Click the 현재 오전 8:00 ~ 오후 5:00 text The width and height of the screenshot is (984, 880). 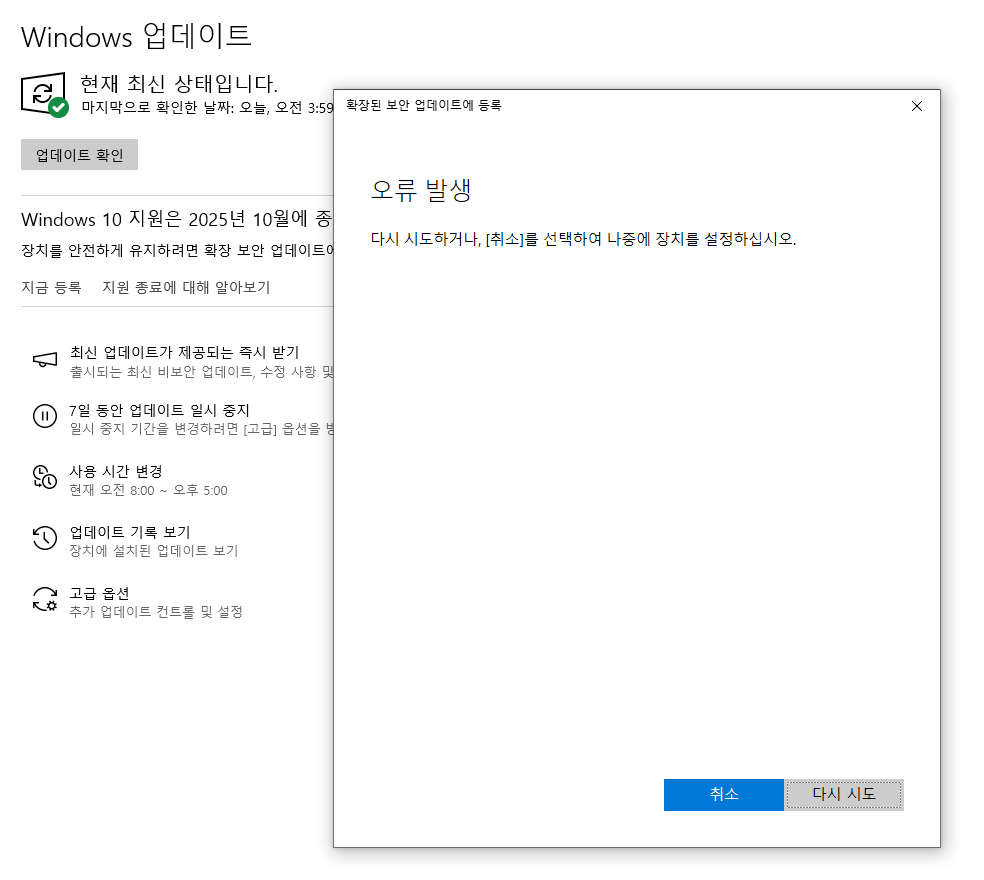point(148,490)
